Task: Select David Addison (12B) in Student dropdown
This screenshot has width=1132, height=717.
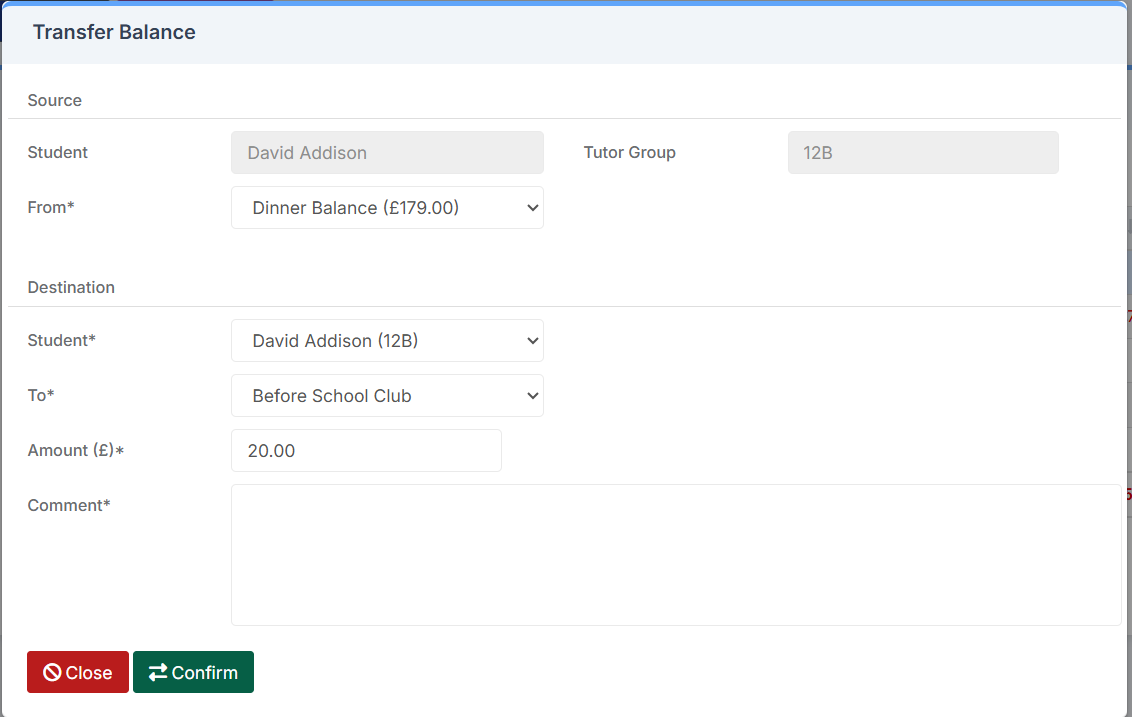Action: tap(387, 340)
